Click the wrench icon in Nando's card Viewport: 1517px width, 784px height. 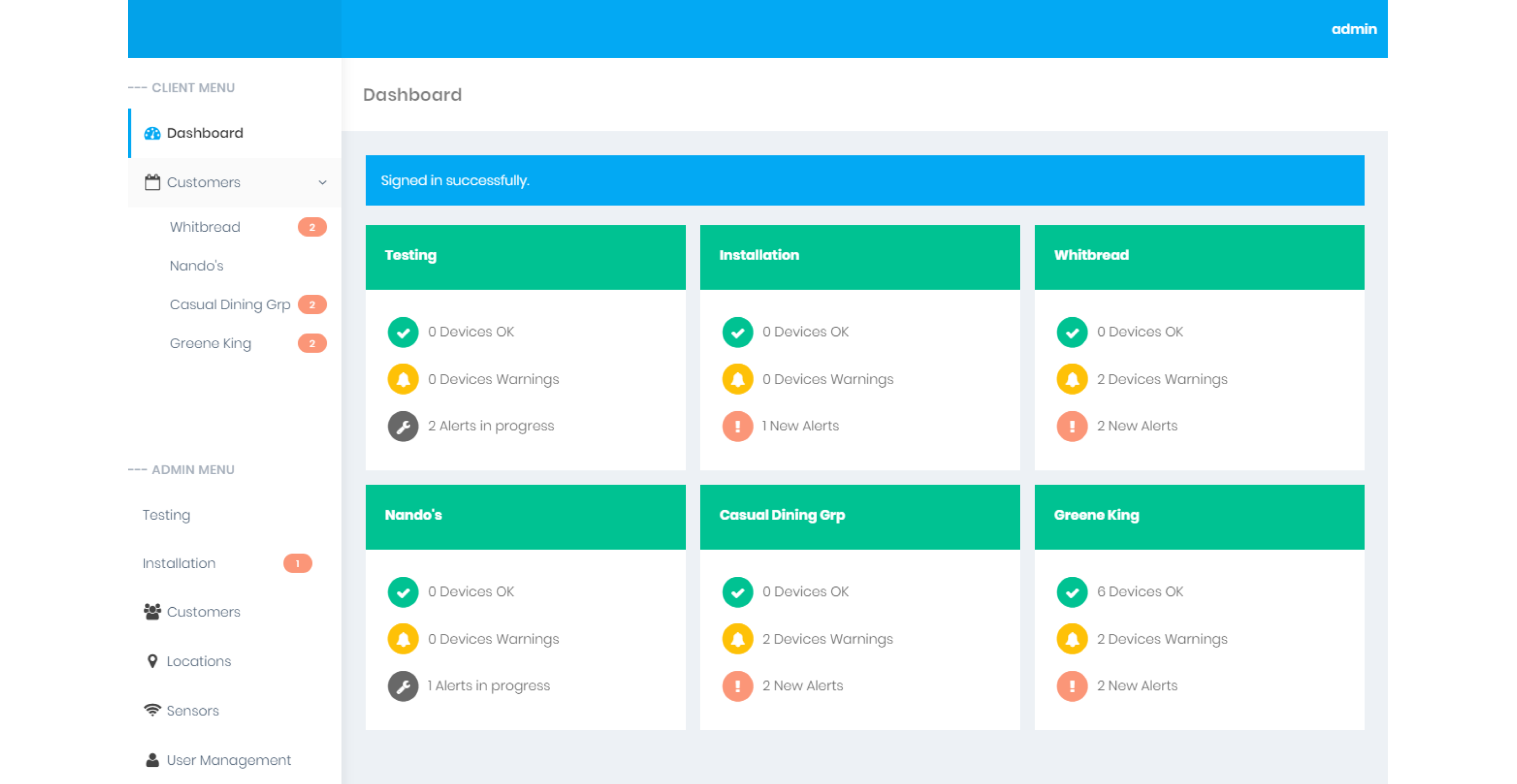pos(403,686)
